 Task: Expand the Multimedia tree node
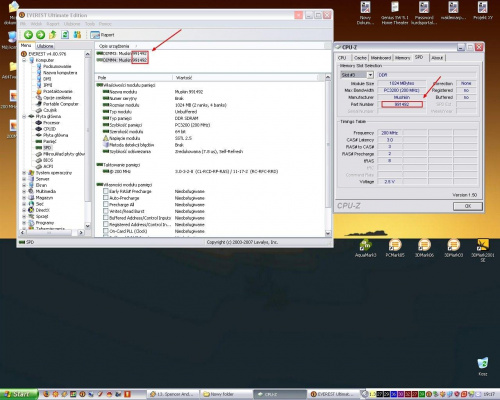coord(24,191)
